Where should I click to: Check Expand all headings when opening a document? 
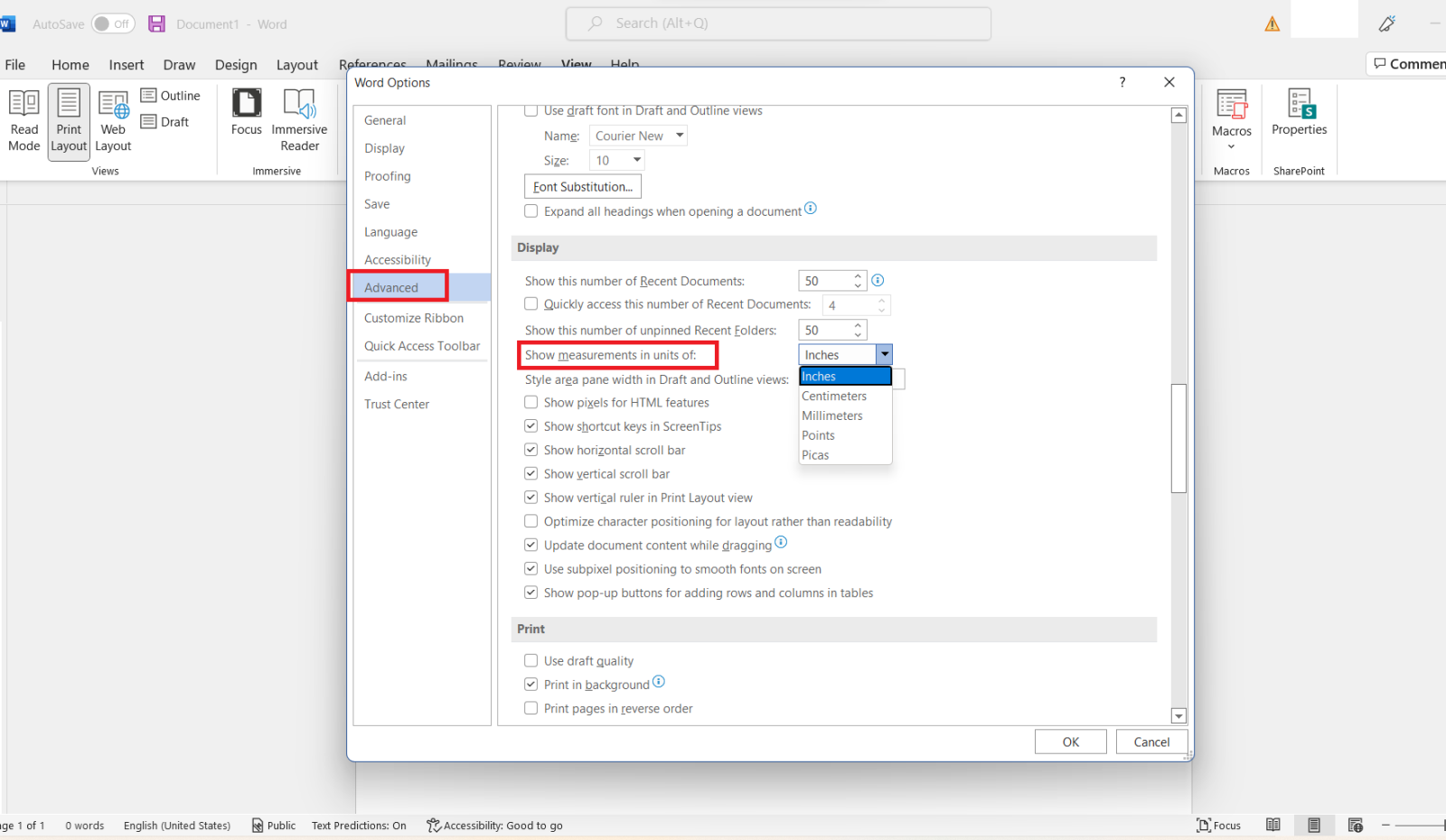click(x=531, y=210)
